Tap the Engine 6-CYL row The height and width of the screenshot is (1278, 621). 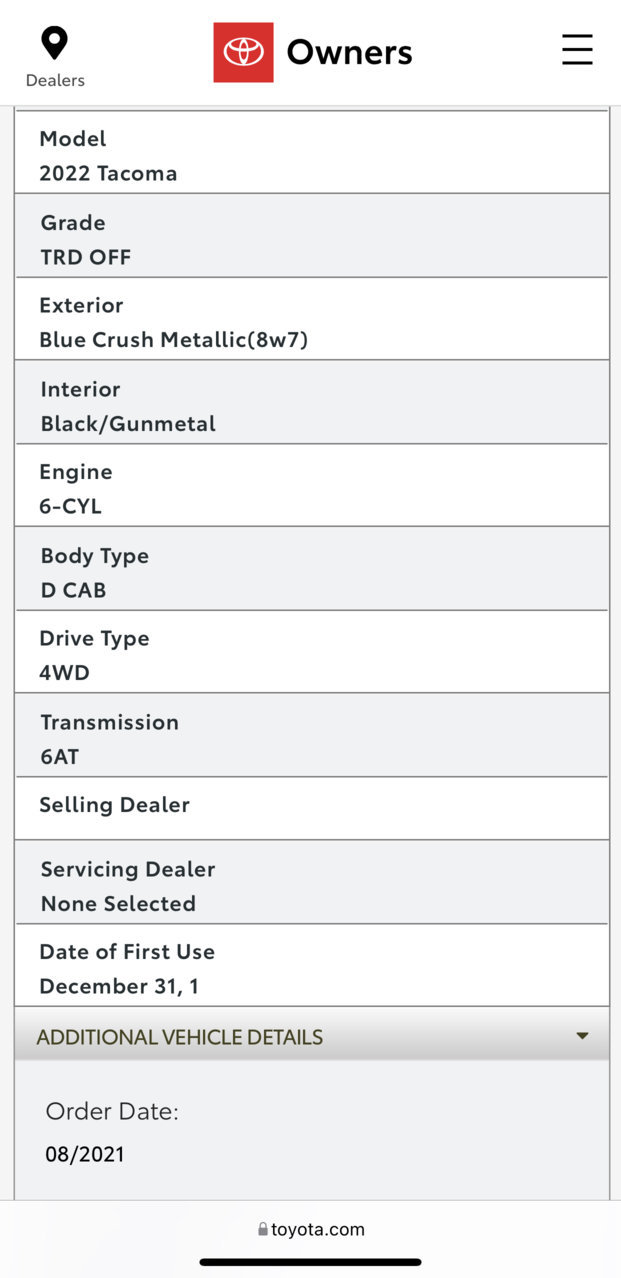pyautogui.click(x=312, y=485)
